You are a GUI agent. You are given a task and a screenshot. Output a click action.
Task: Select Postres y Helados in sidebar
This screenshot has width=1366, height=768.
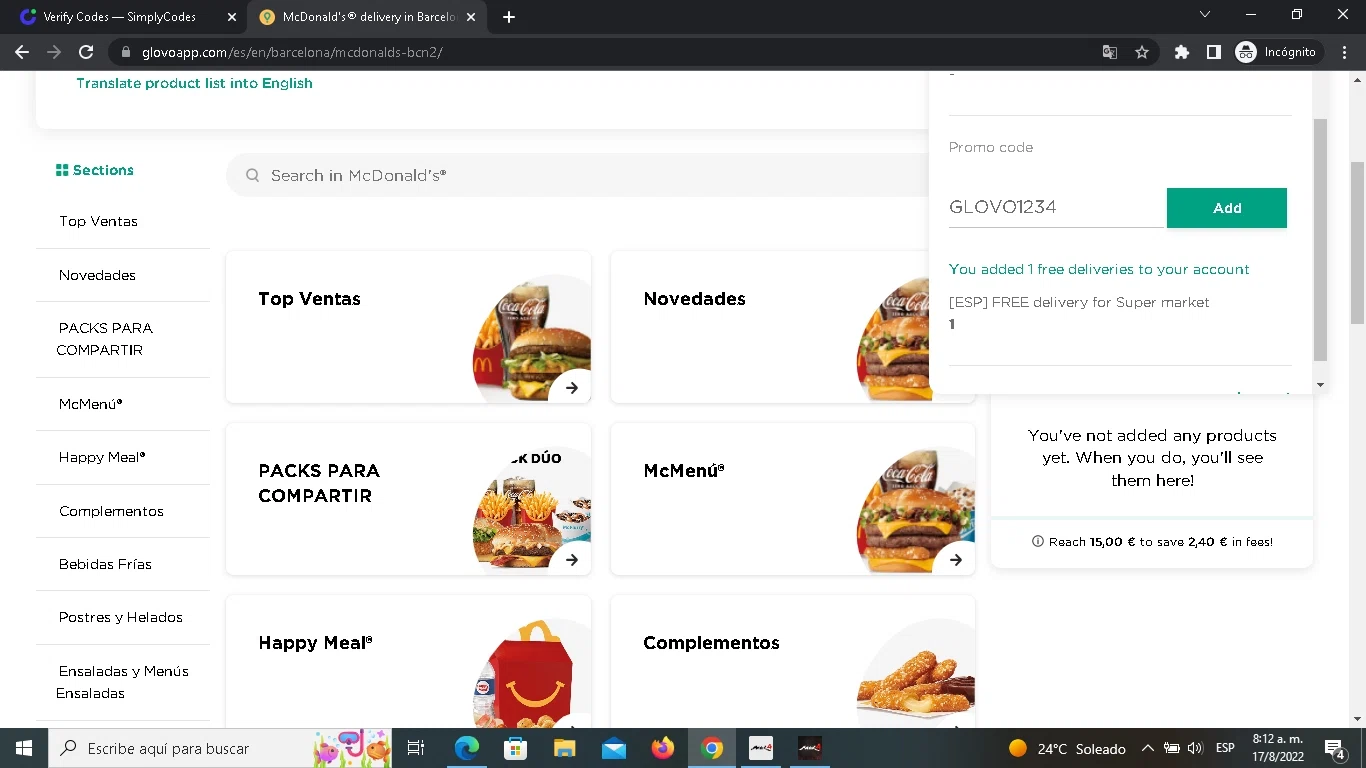120,617
